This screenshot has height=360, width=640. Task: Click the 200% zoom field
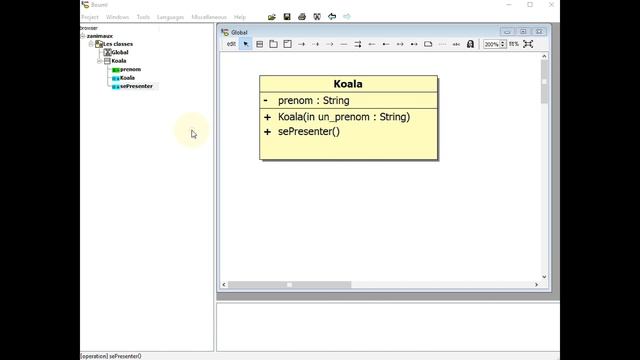pyautogui.click(x=491, y=44)
